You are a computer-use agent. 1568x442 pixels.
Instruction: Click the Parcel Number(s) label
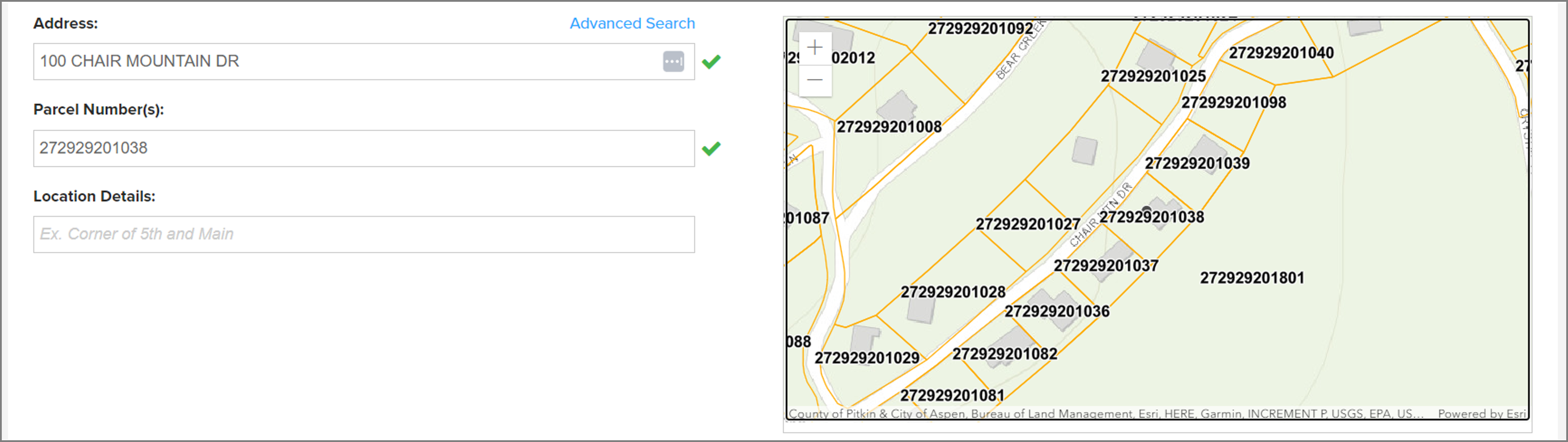point(99,110)
